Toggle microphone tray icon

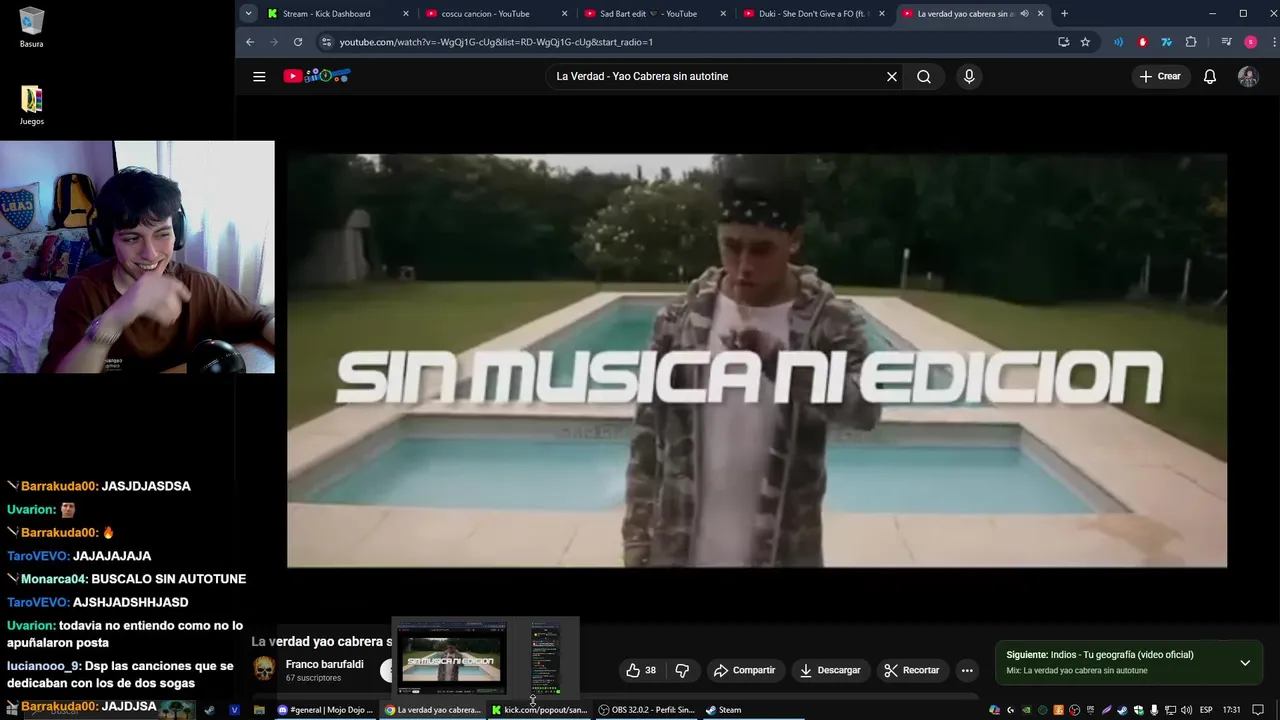tap(1154, 710)
